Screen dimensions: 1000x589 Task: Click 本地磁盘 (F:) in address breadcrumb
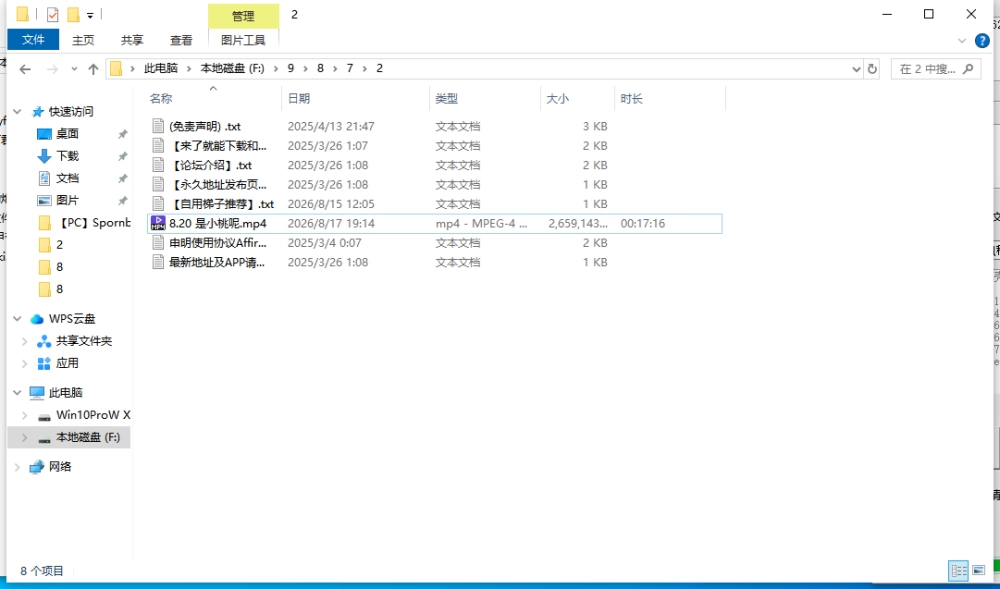[x=233, y=69]
